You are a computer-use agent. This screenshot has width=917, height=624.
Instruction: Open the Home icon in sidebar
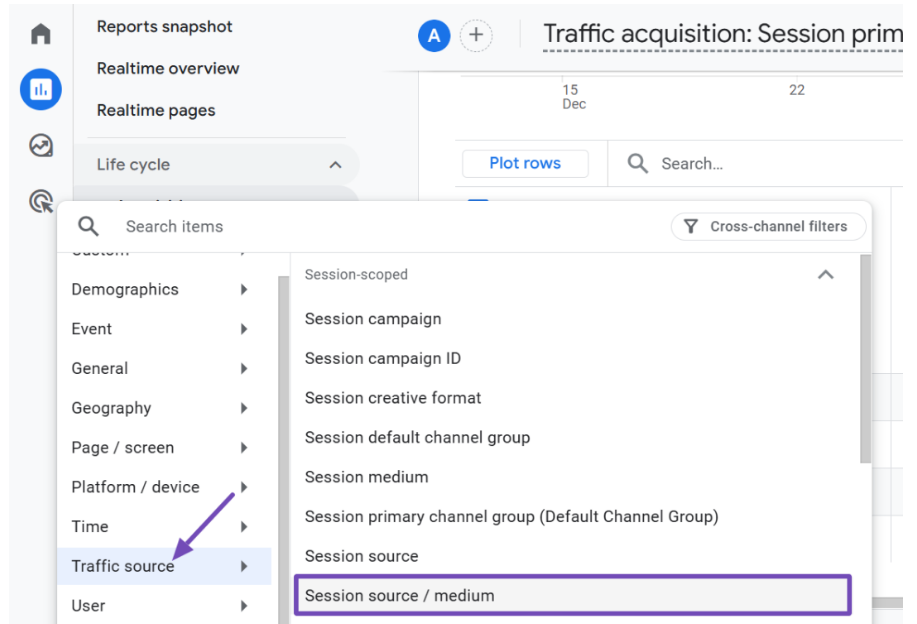click(x=40, y=35)
